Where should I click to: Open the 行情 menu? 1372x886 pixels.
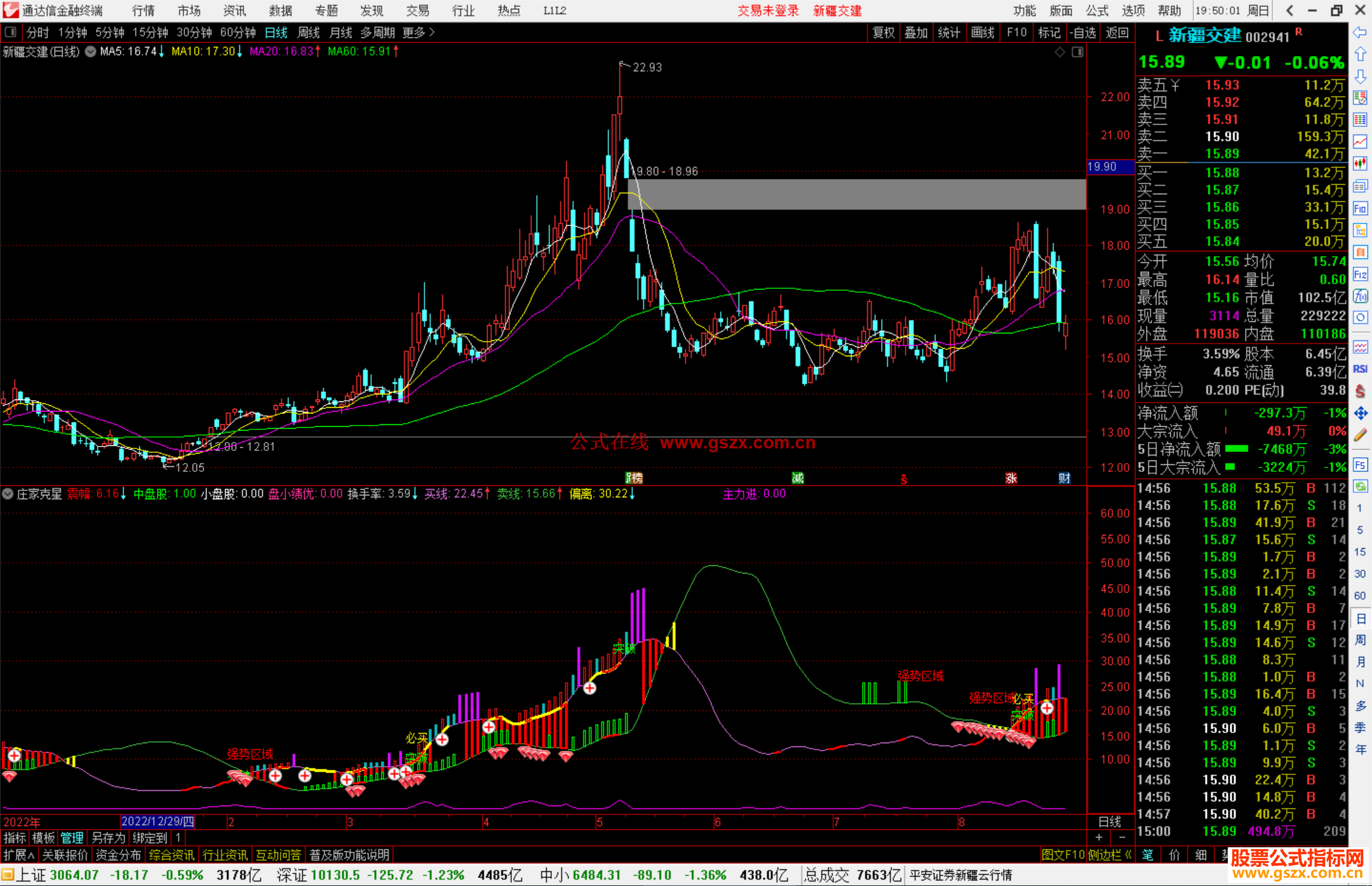click(x=144, y=11)
